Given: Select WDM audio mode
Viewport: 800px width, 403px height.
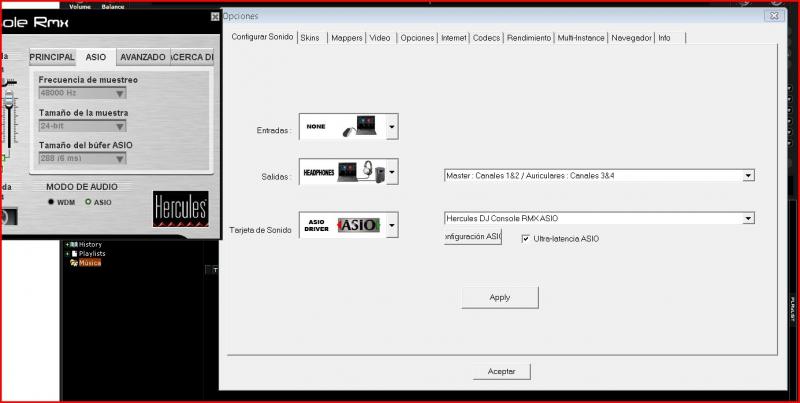Looking at the screenshot, I should pyautogui.click(x=52, y=202).
